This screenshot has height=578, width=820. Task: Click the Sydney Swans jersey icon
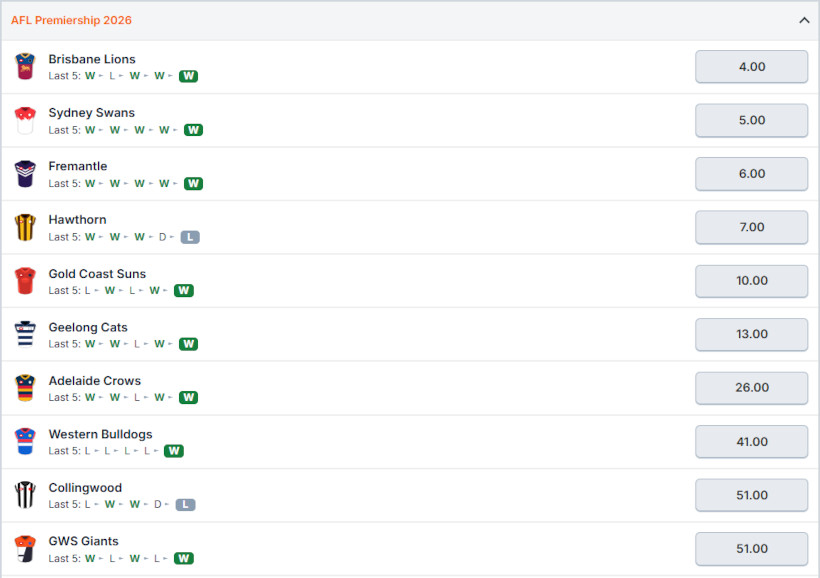pyautogui.click(x=25, y=120)
